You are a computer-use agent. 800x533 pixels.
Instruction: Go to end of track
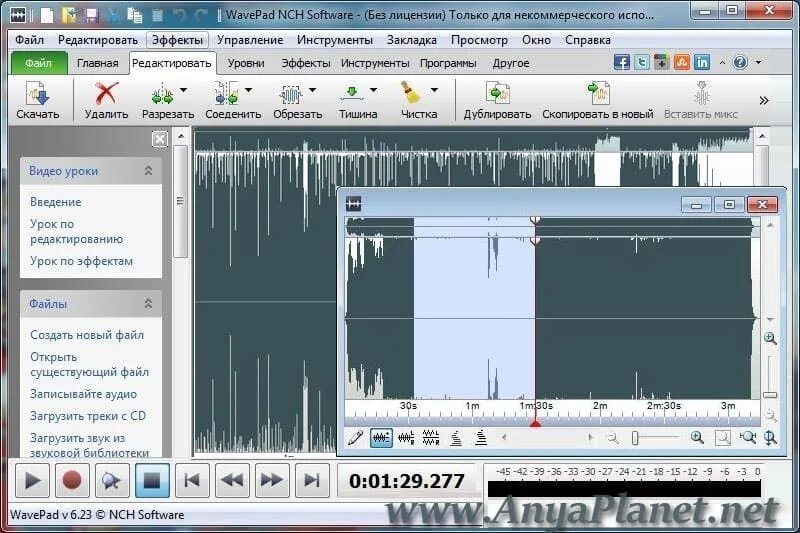pyautogui.click(x=312, y=480)
